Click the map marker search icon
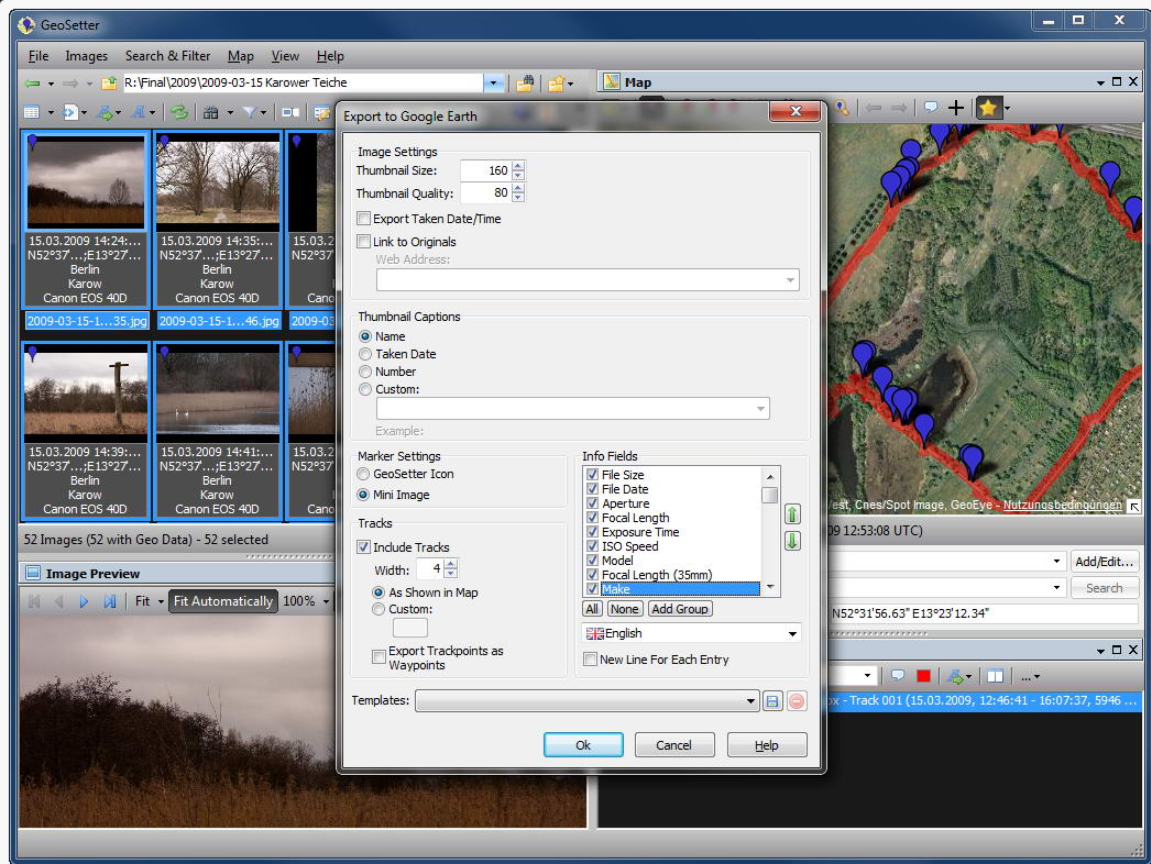 coord(841,109)
